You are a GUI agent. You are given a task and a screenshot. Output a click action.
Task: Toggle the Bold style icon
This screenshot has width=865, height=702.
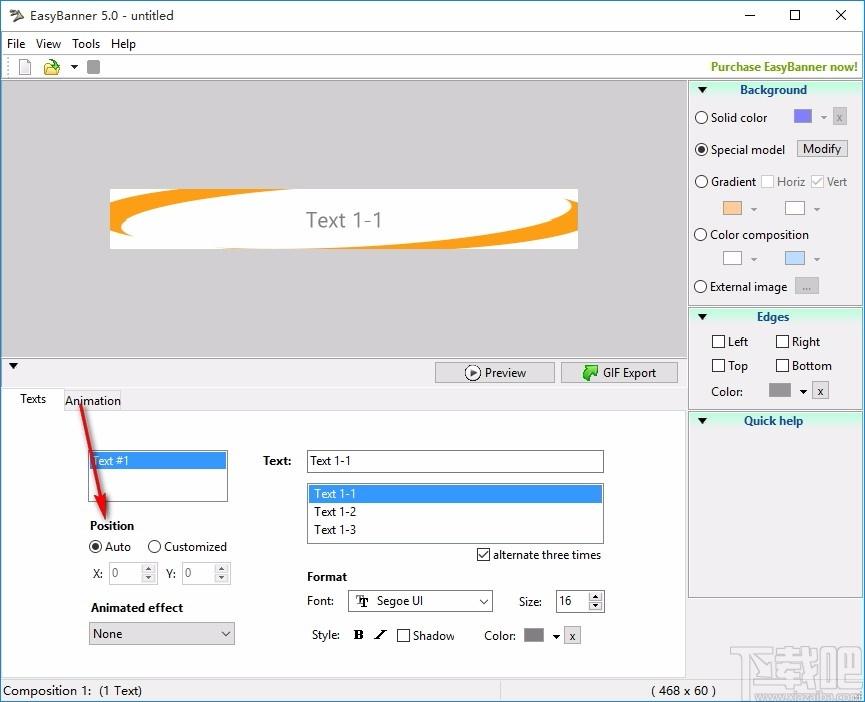(359, 635)
